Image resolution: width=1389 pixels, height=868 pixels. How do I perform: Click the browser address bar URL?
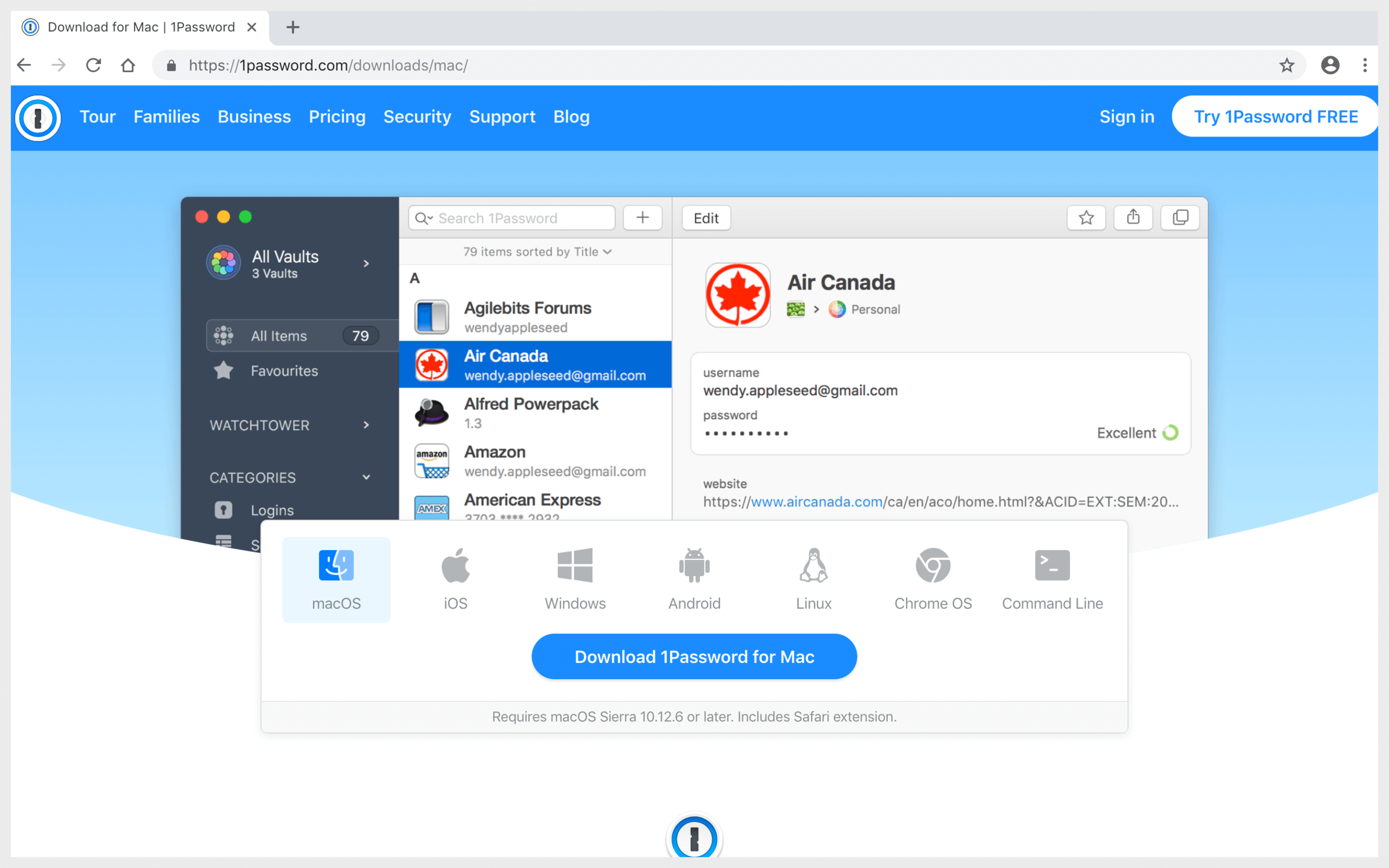[328, 66]
